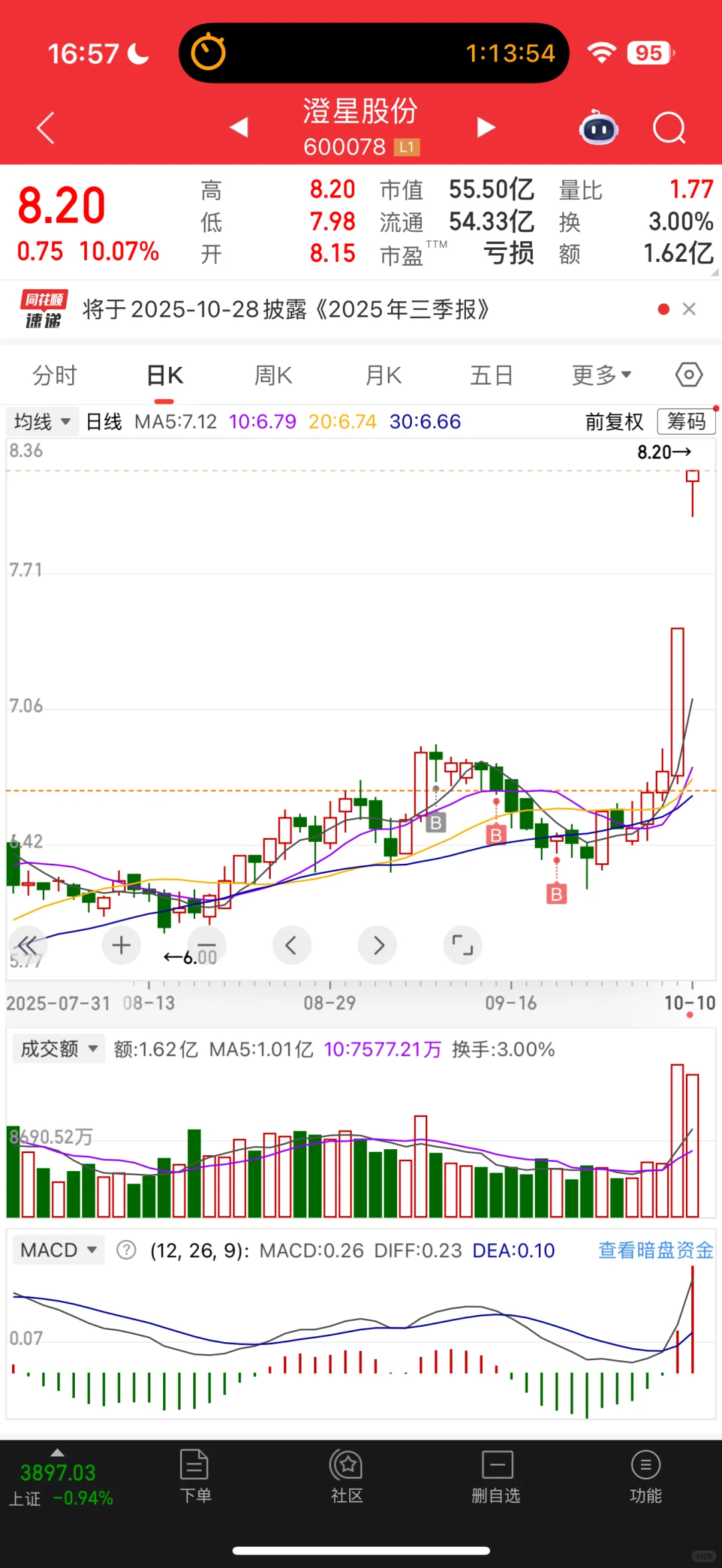Image resolution: width=722 pixels, height=1568 pixels.
Task: Zoom out chart with minus button
Action: coord(207,945)
